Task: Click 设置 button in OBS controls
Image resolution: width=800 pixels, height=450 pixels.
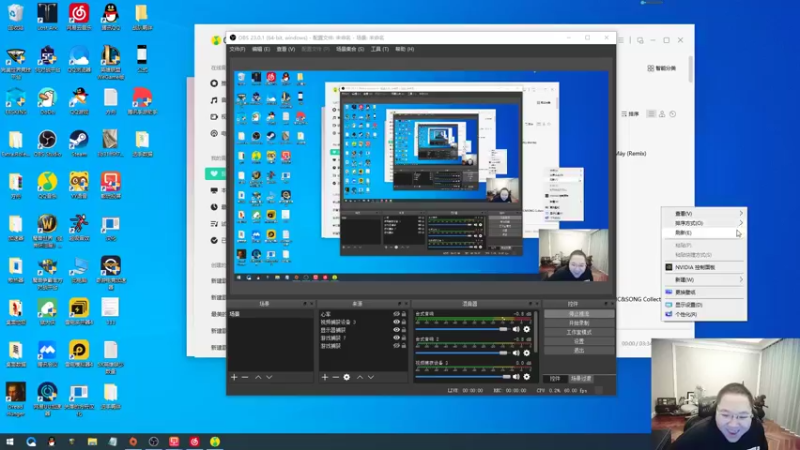Action: (579, 341)
